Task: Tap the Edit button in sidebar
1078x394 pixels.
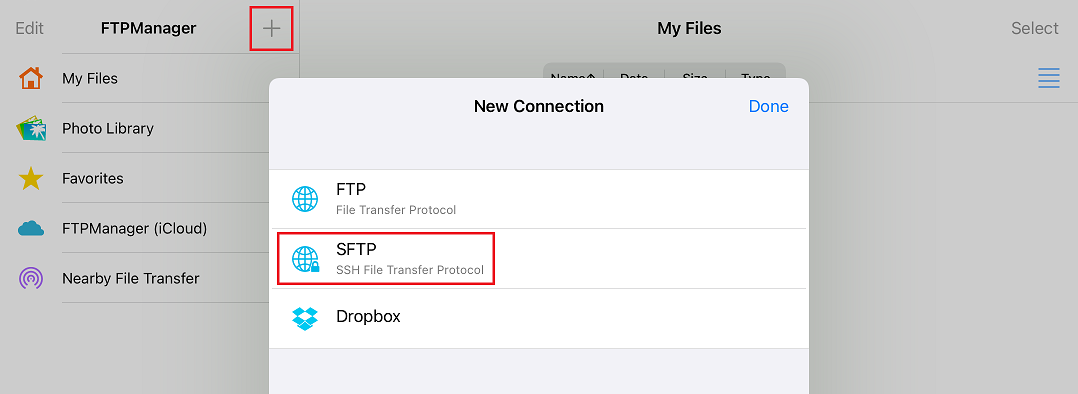Action: click(x=30, y=28)
